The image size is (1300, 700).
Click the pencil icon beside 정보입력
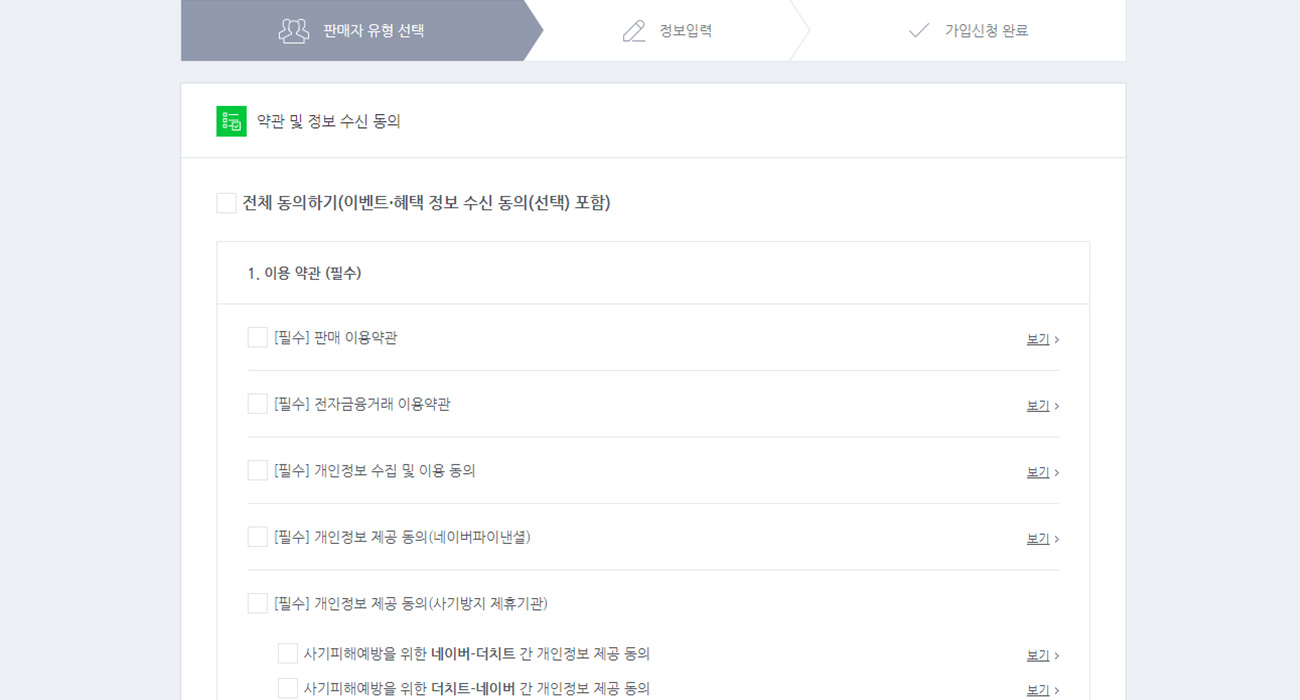point(634,31)
